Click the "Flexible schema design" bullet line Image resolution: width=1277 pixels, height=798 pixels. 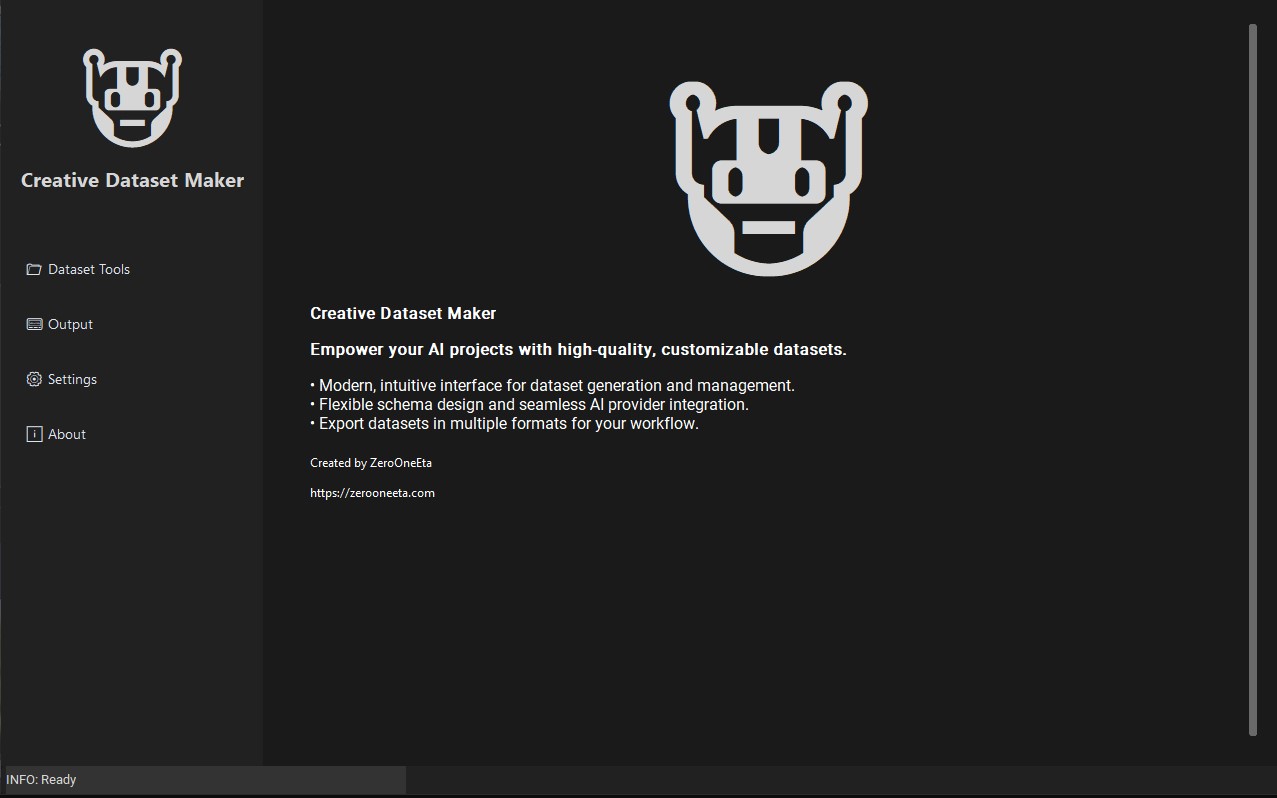[x=529, y=404]
